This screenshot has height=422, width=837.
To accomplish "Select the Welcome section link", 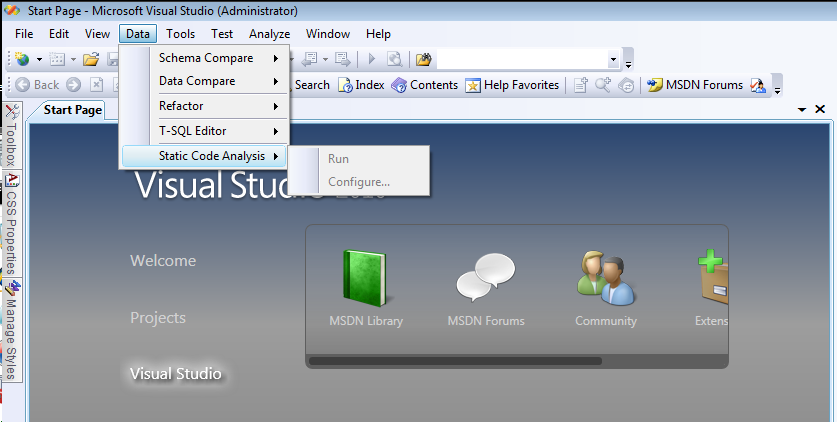I will (x=163, y=261).
